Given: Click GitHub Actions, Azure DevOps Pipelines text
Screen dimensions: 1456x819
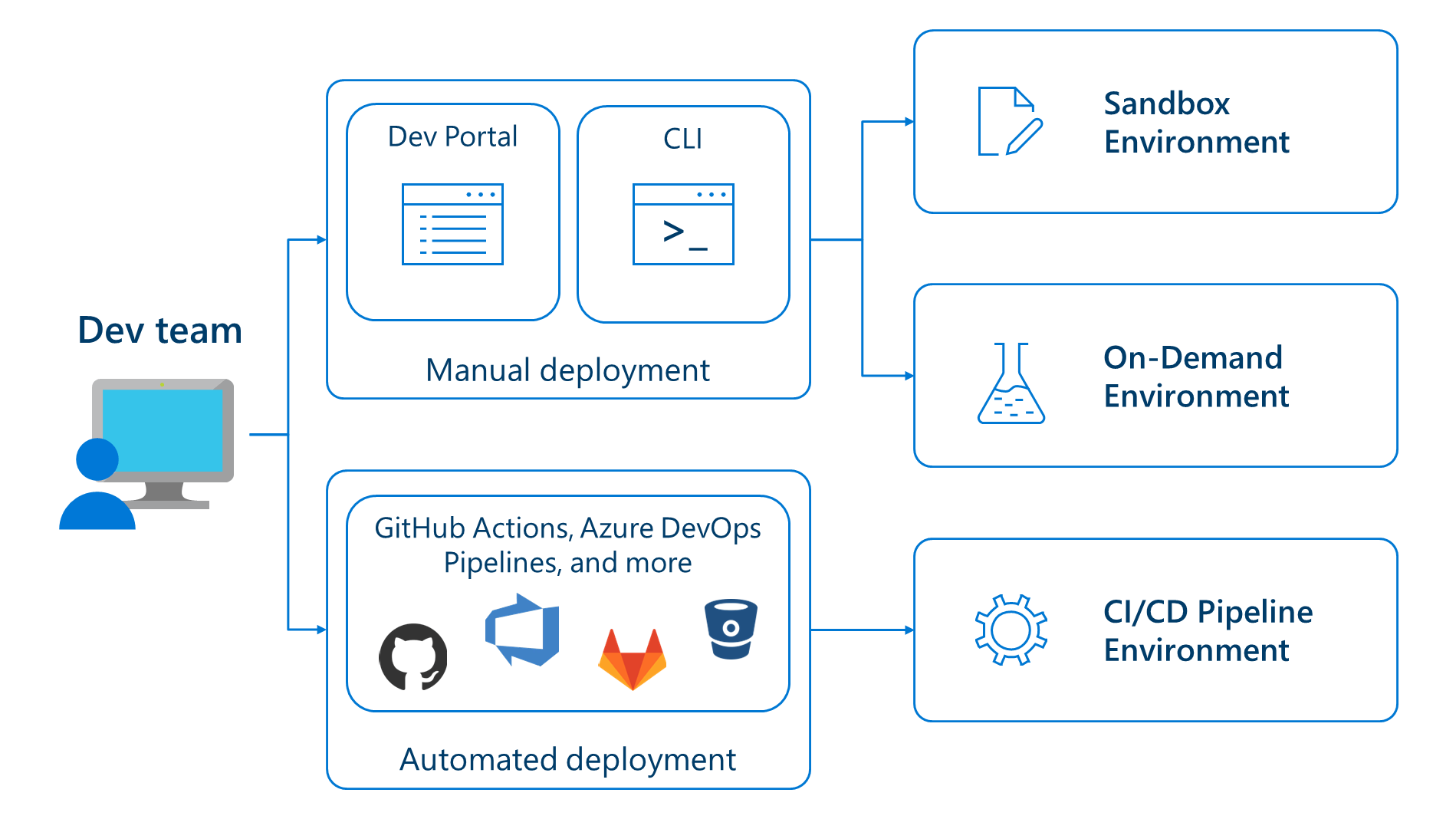Looking at the screenshot, I should click(567, 545).
